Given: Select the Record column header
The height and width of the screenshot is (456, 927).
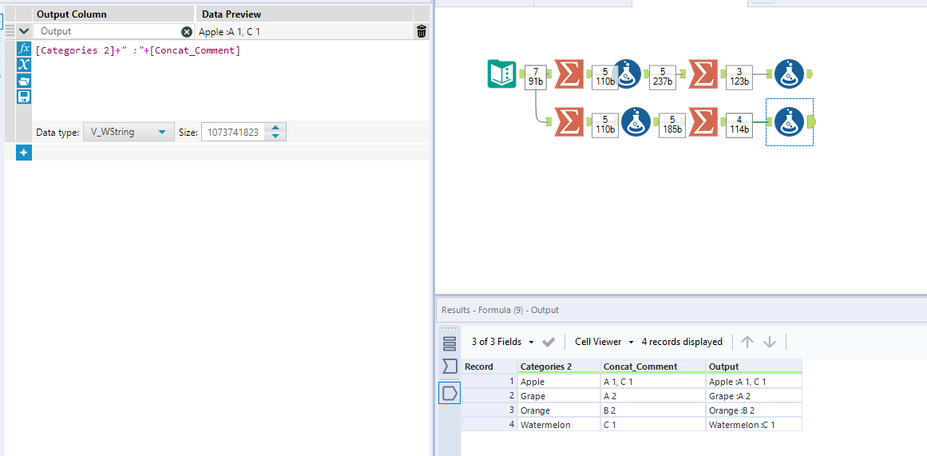Looking at the screenshot, I should (x=489, y=367).
